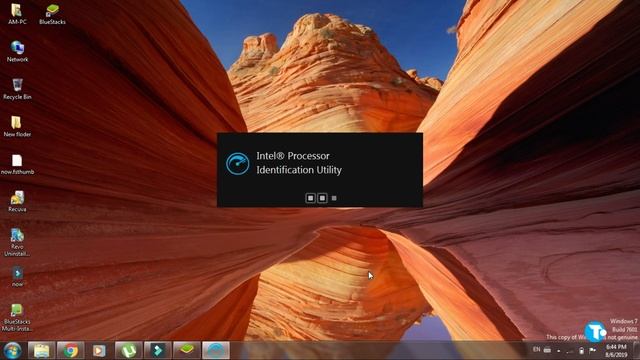Select the Revo Uninstaller shortcut
The height and width of the screenshot is (360, 640).
pos(17,242)
